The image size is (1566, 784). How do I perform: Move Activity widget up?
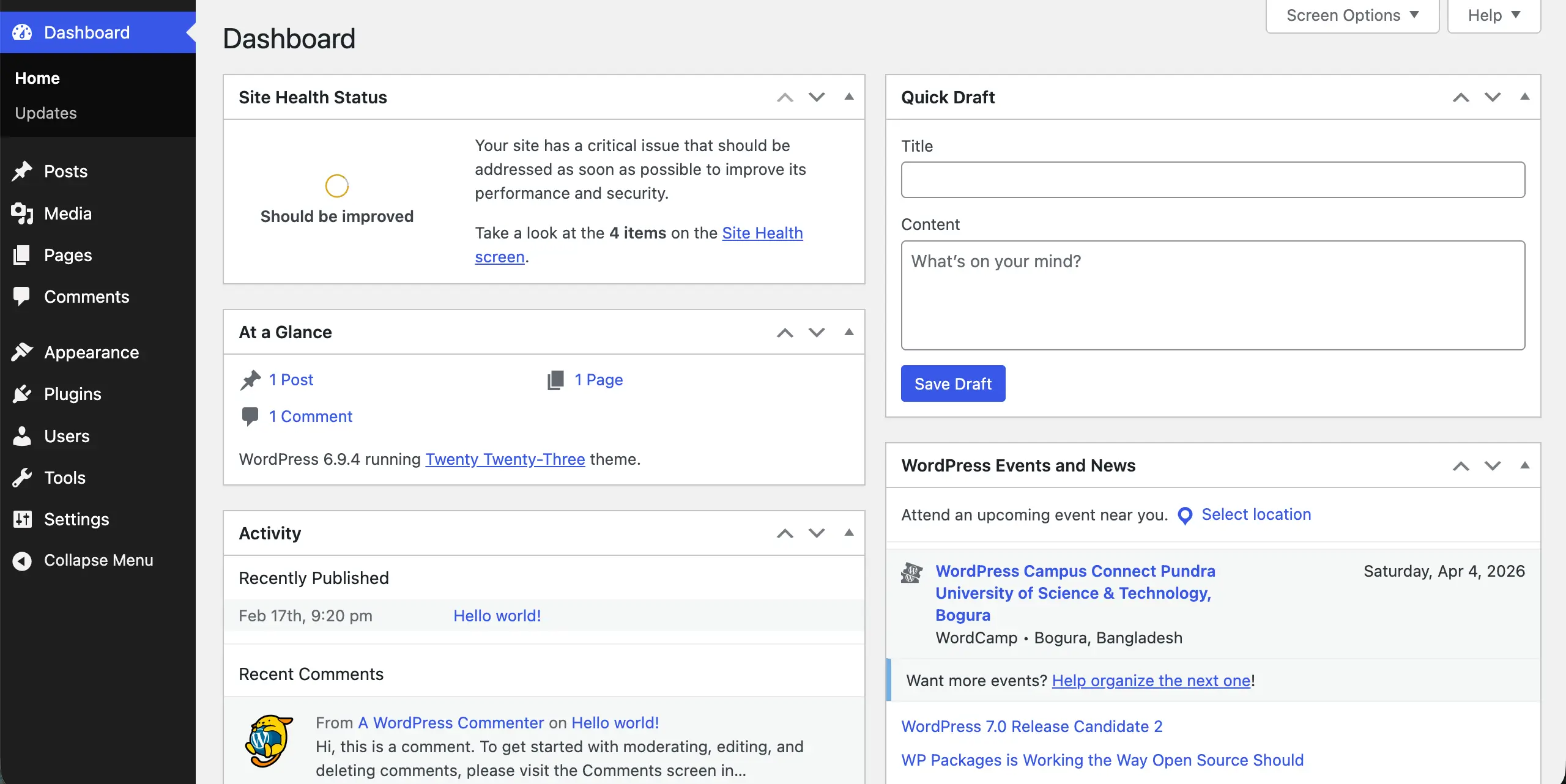click(x=785, y=533)
